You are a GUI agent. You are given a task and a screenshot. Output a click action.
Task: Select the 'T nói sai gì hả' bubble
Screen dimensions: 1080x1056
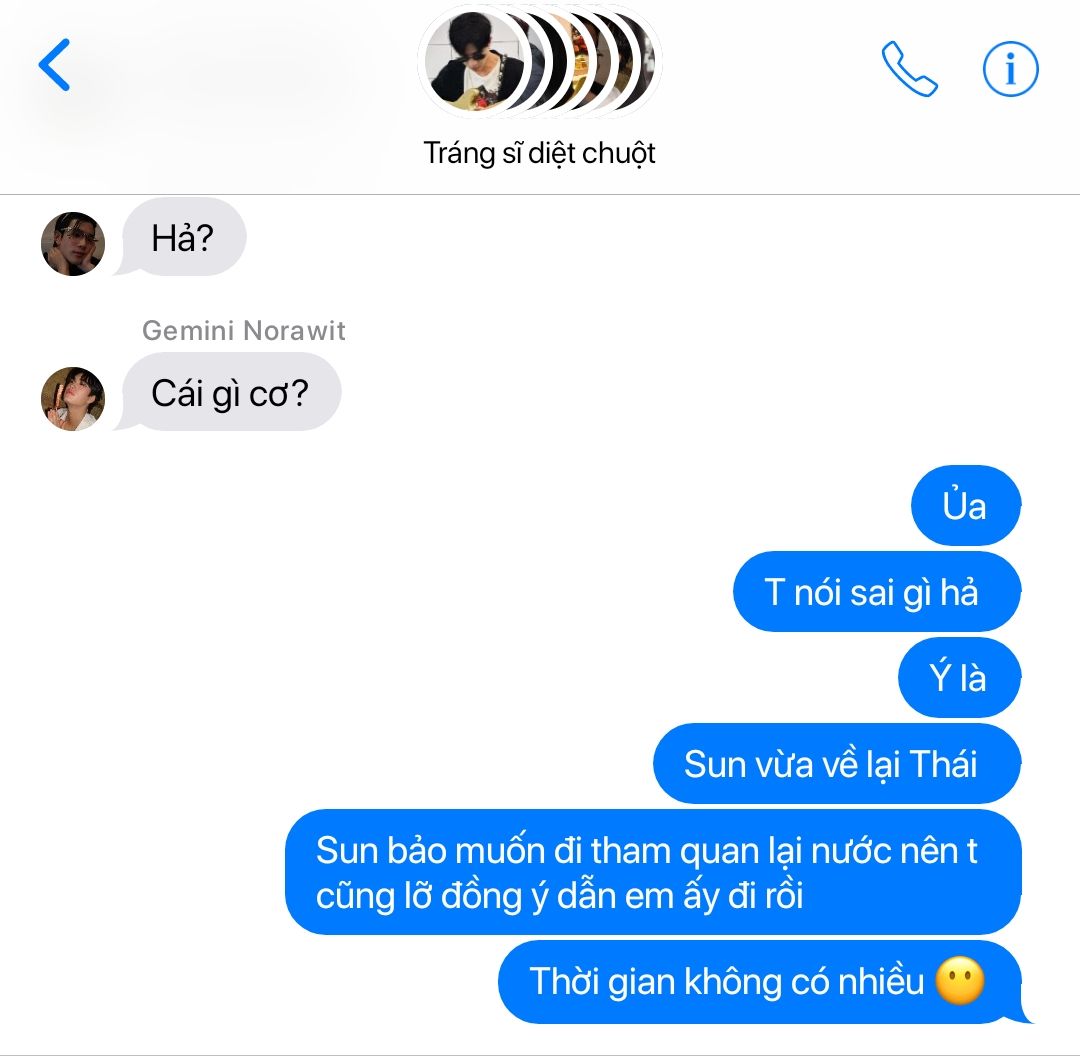tap(877, 592)
